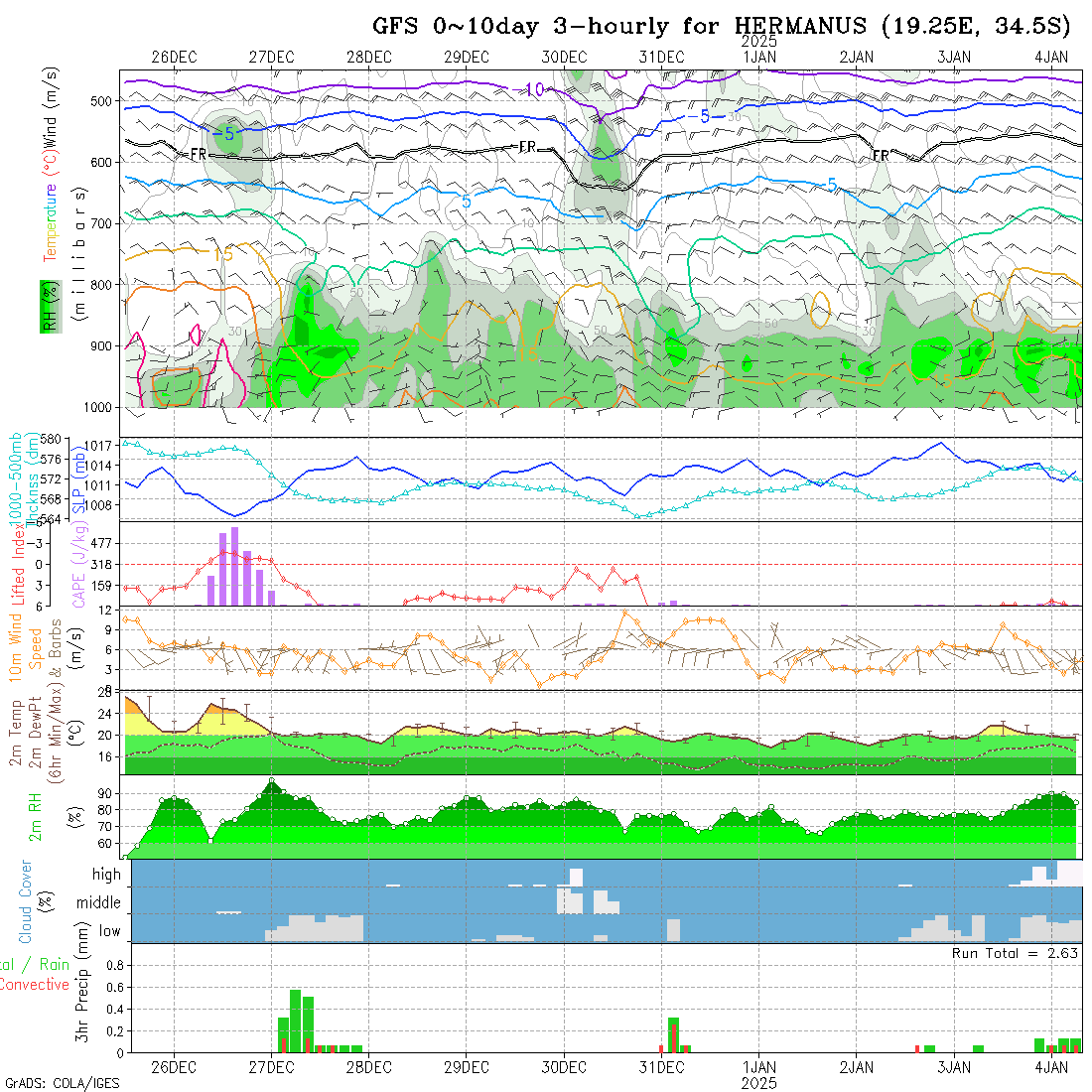Click the 'high' cloud cover row label

106,874
